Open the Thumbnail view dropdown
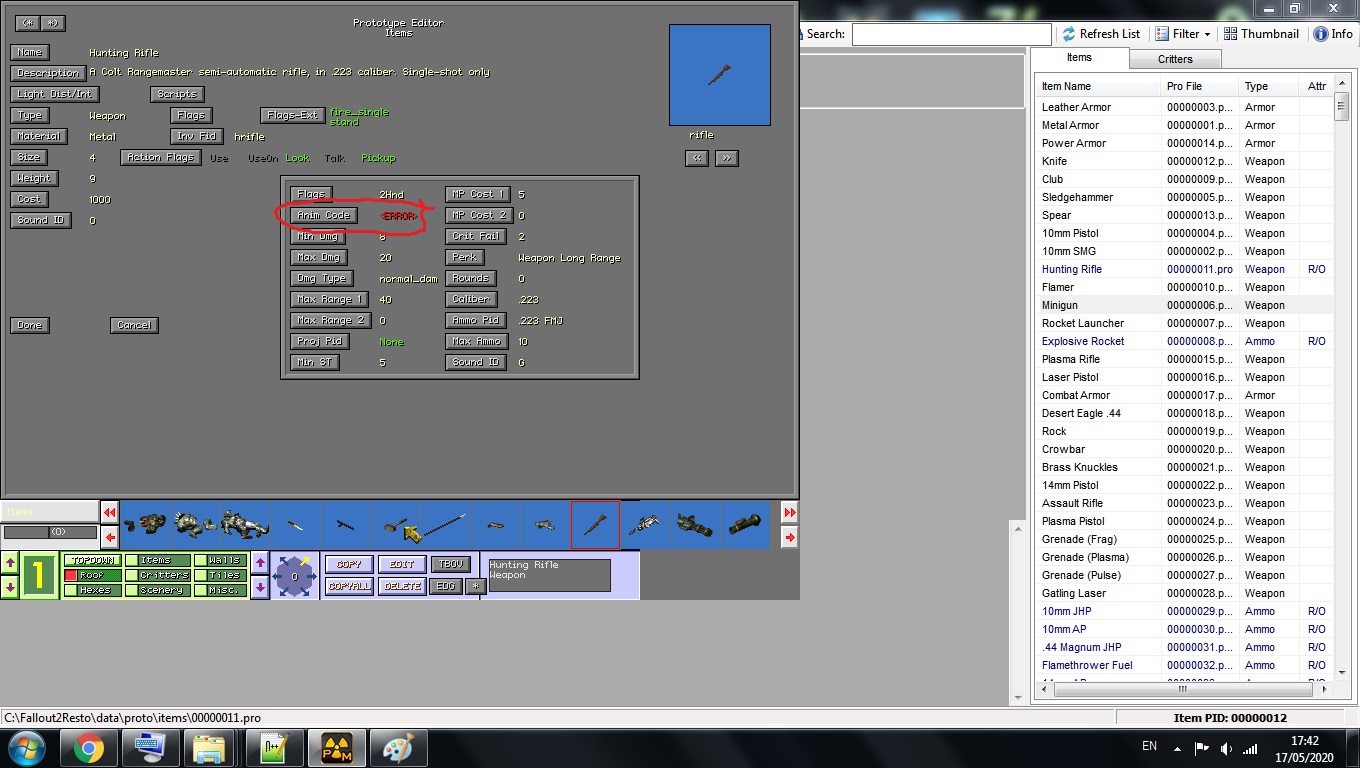Screen dimensions: 1360x768 click(x=1261, y=33)
